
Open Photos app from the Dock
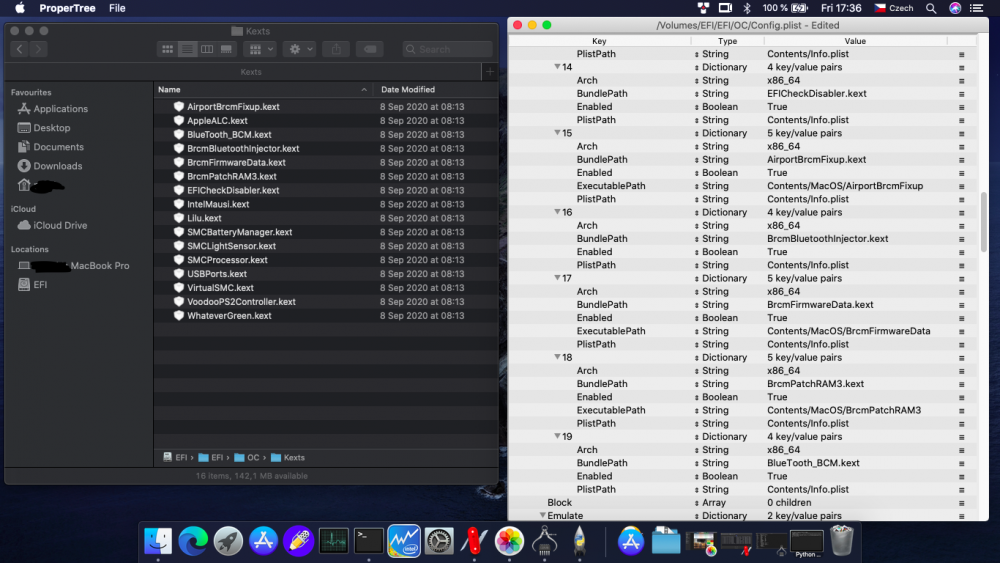tap(509, 541)
